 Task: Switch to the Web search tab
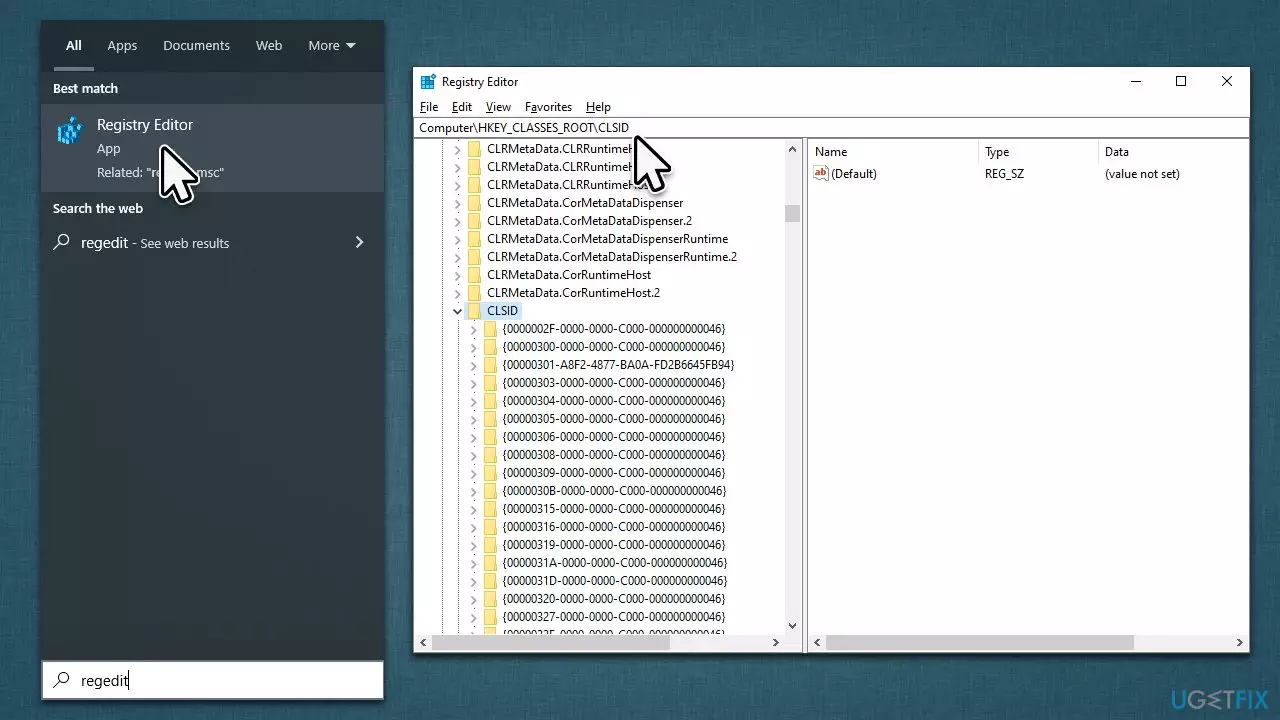pyautogui.click(x=269, y=46)
